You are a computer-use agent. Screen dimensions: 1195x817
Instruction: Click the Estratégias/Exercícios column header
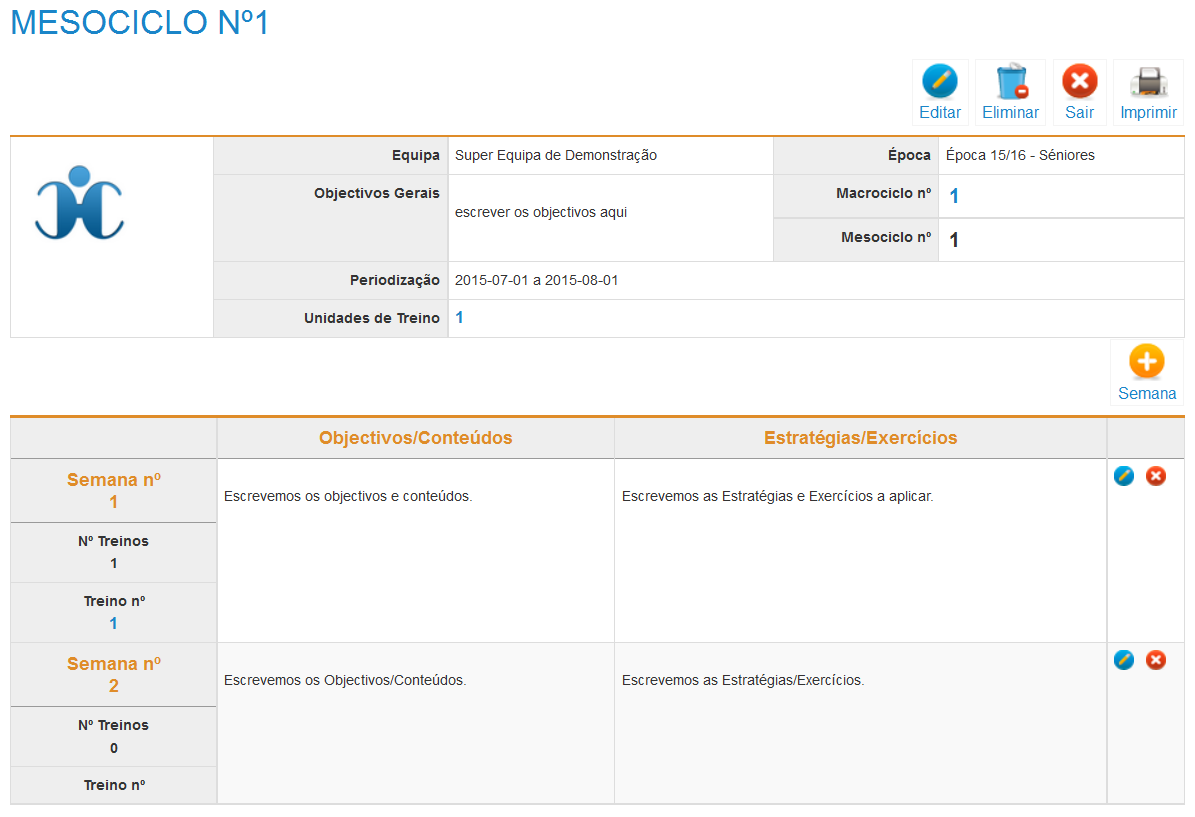(x=860, y=438)
